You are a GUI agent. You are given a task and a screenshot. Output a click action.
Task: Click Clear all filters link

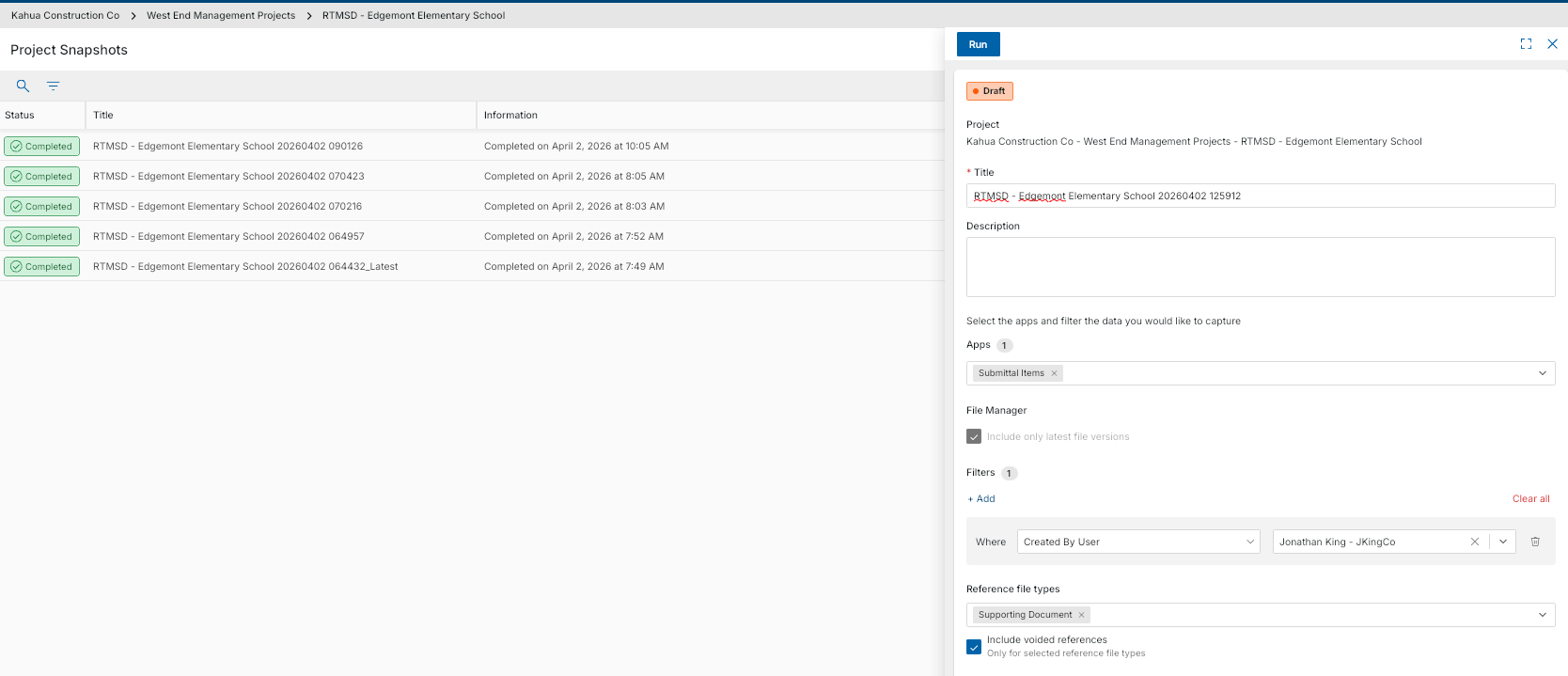tap(1530, 499)
